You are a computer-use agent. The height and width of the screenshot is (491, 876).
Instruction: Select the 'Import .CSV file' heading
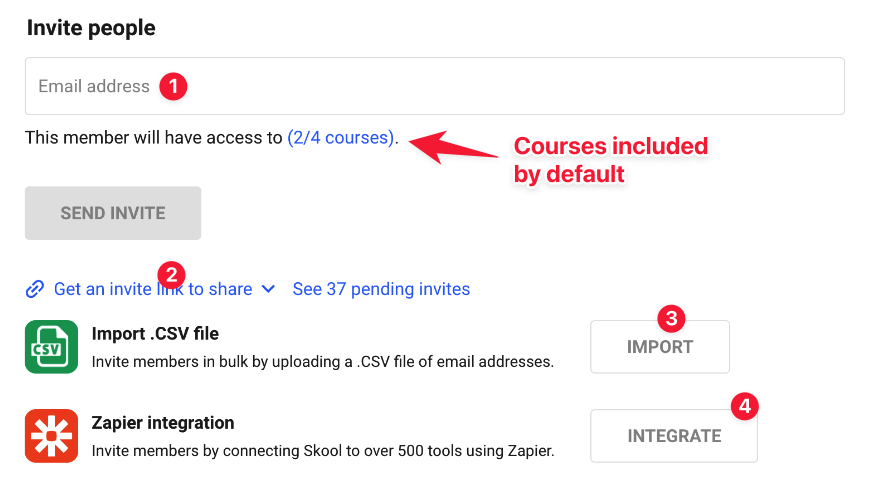click(x=155, y=334)
